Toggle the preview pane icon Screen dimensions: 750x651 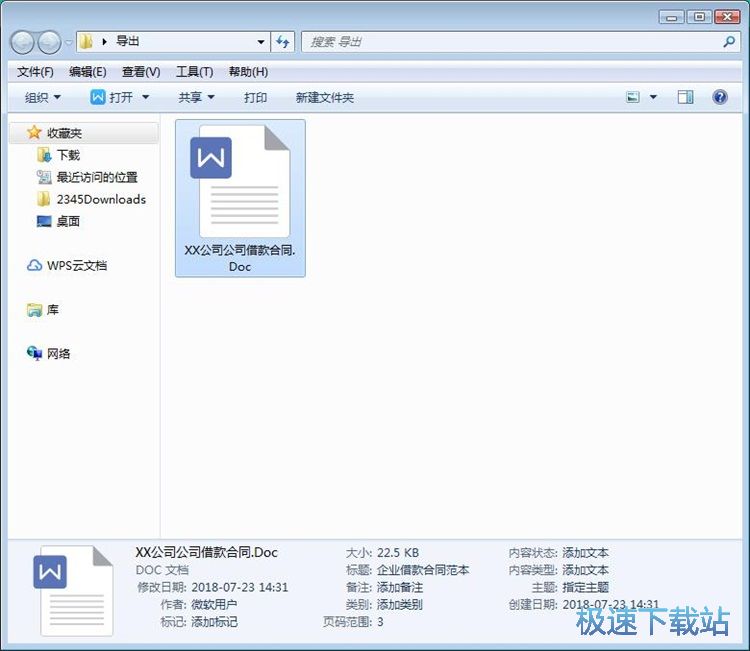(x=685, y=97)
